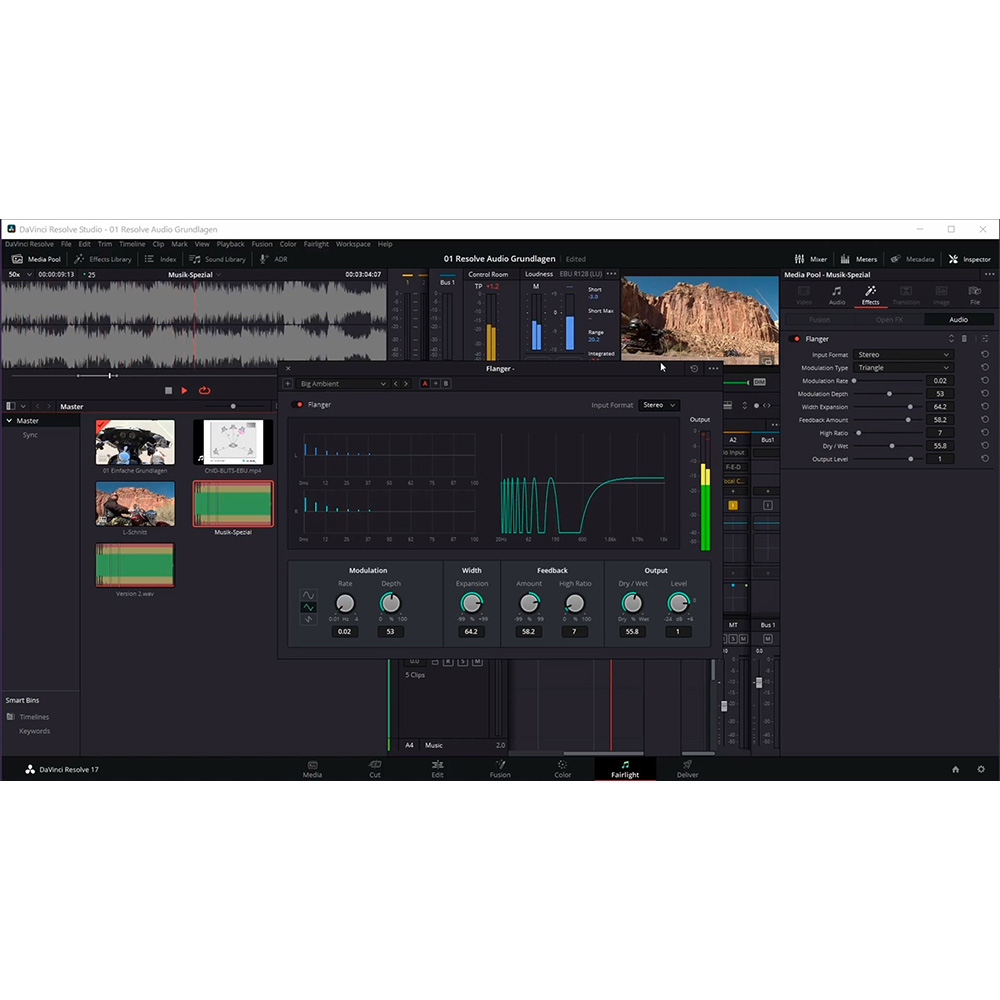
Task: Open Timelines smart bin
Action: pyautogui.click(x=34, y=717)
